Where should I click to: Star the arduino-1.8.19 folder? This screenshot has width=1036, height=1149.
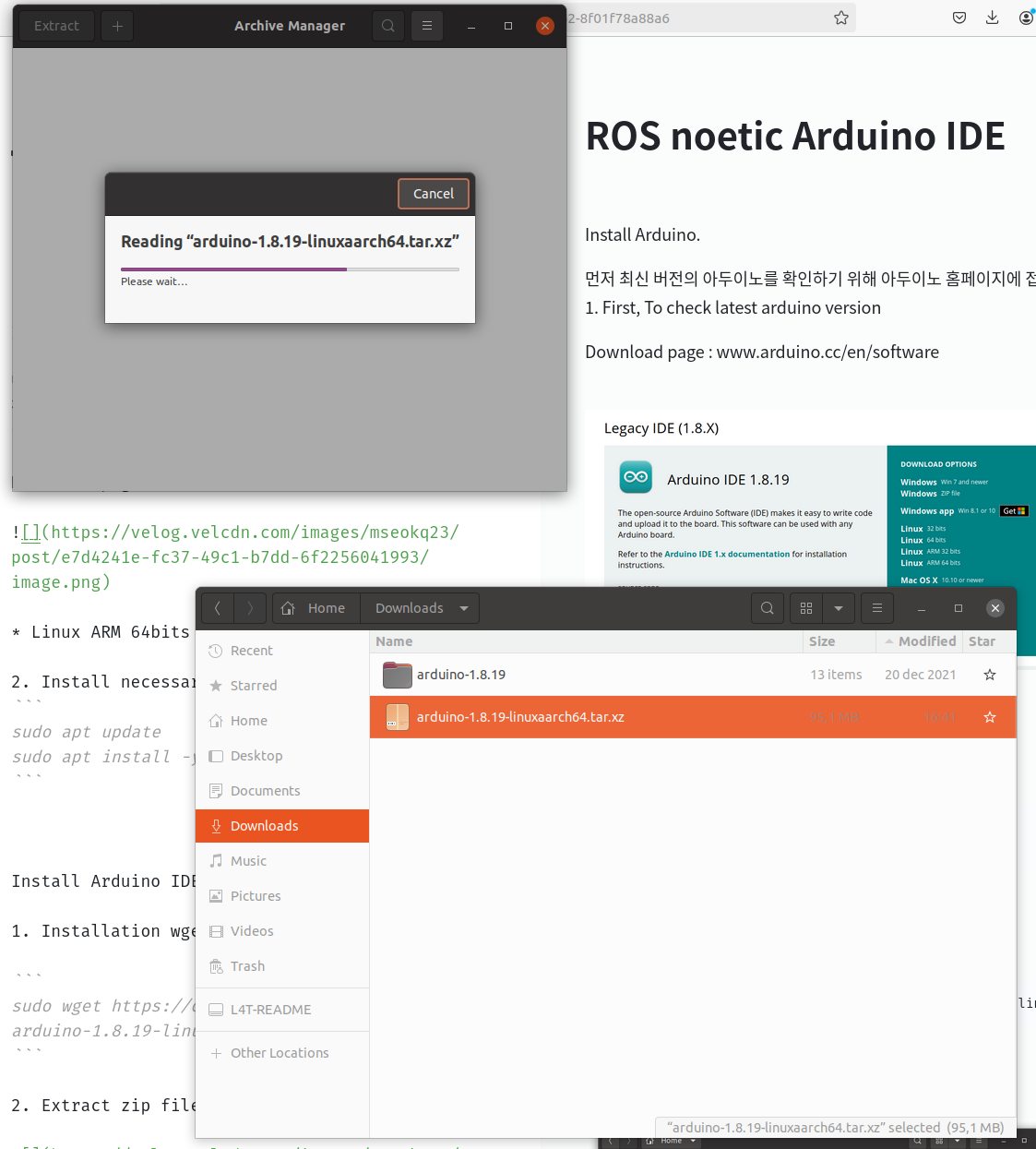(x=990, y=675)
